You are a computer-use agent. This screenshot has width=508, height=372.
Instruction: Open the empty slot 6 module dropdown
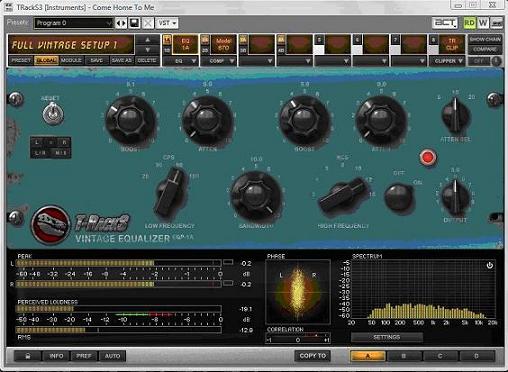(371, 61)
